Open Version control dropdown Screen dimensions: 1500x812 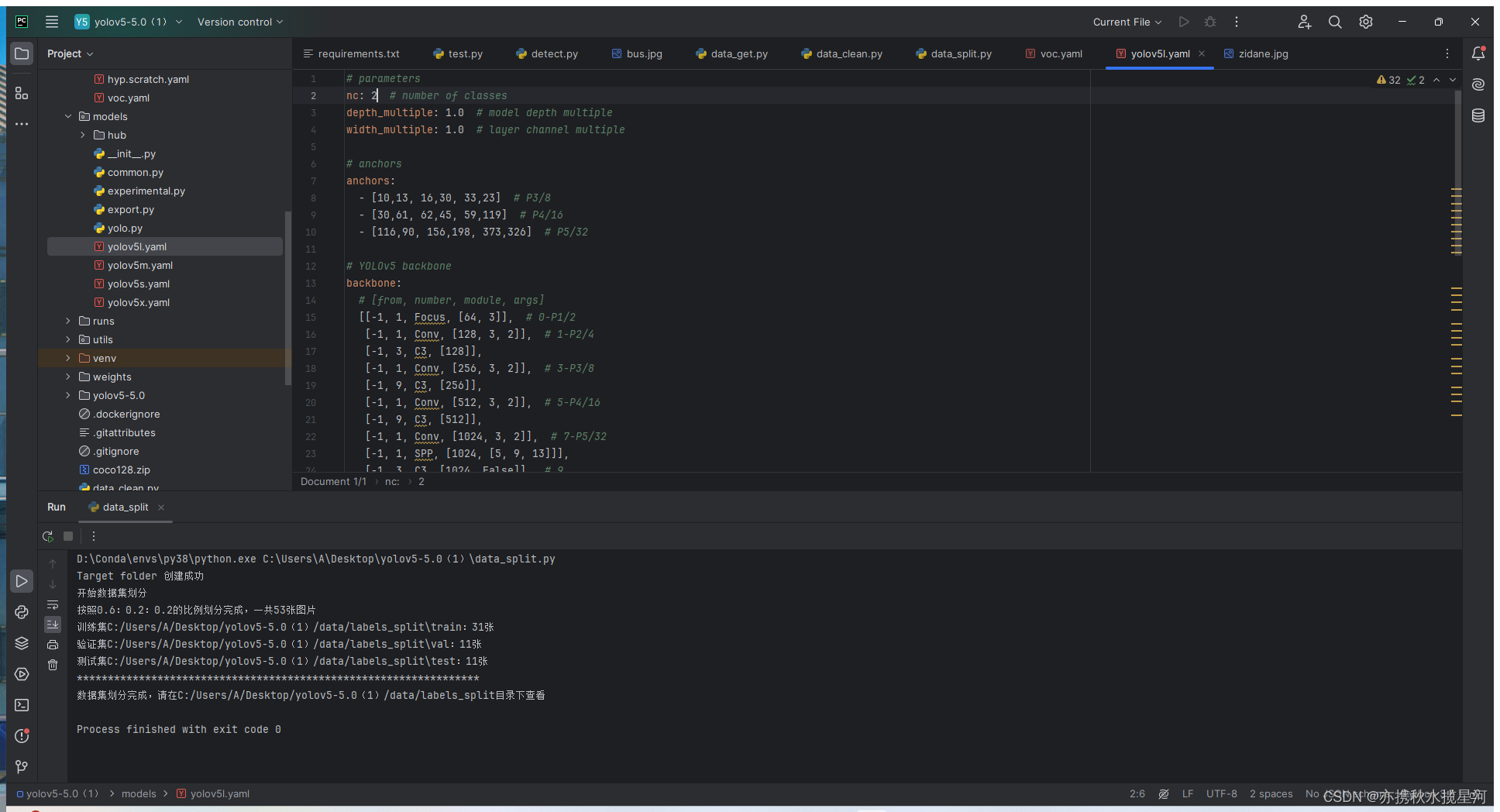click(x=240, y=22)
